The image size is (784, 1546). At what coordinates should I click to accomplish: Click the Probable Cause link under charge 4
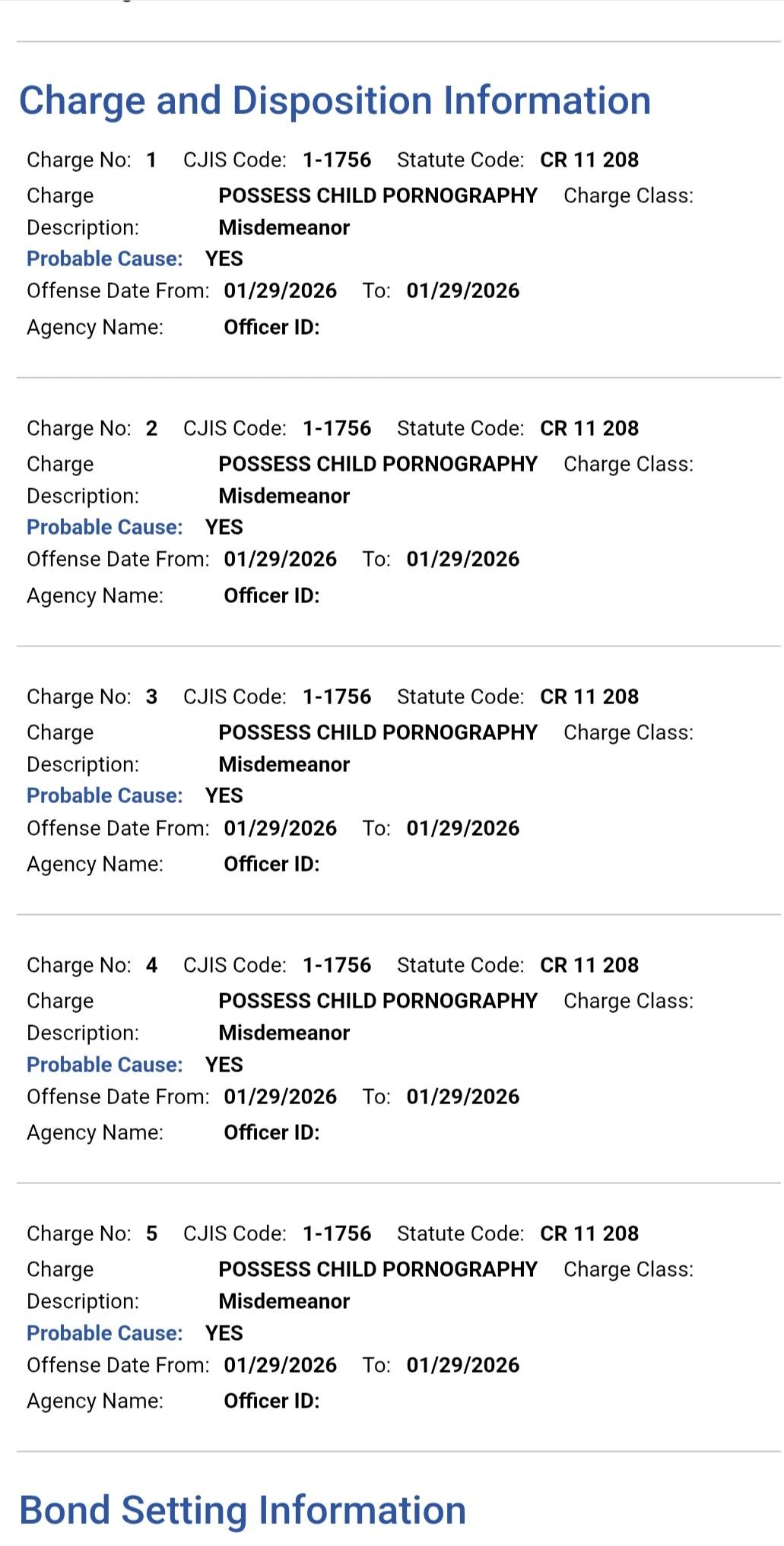[x=104, y=1065]
